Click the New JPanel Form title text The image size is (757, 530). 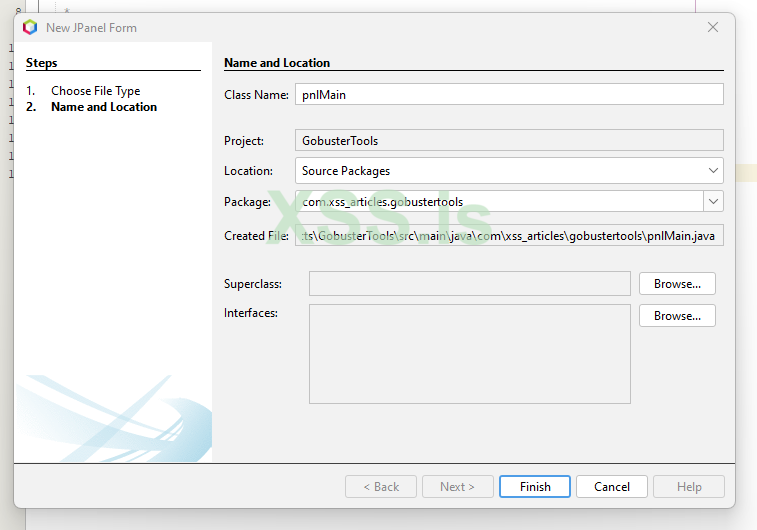click(x=91, y=28)
